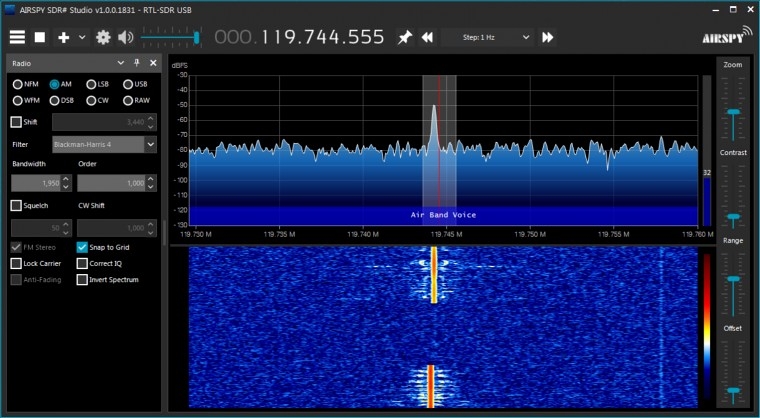Click the lower waterfall signal trace
760x418 pixels.
pos(430,386)
